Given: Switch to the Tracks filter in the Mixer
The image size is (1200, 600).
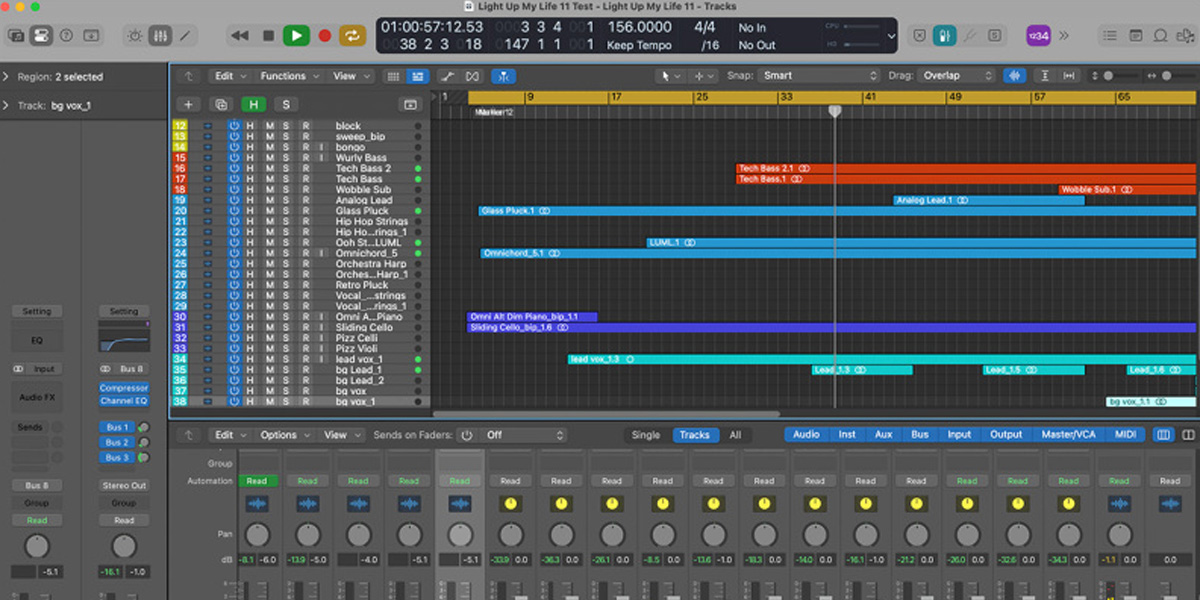Looking at the screenshot, I should [695, 435].
